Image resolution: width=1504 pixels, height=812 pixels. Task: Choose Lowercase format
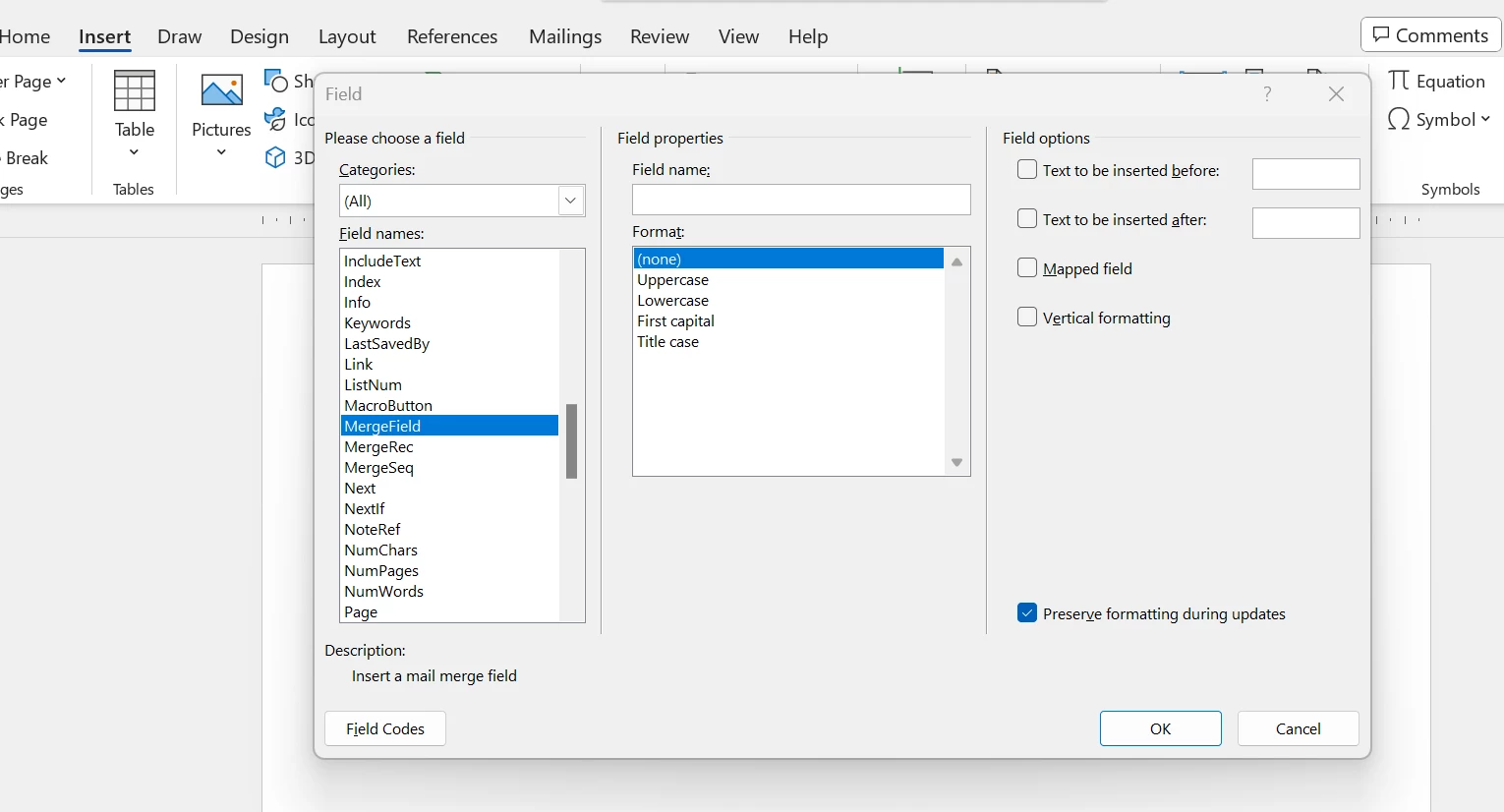pos(788,300)
